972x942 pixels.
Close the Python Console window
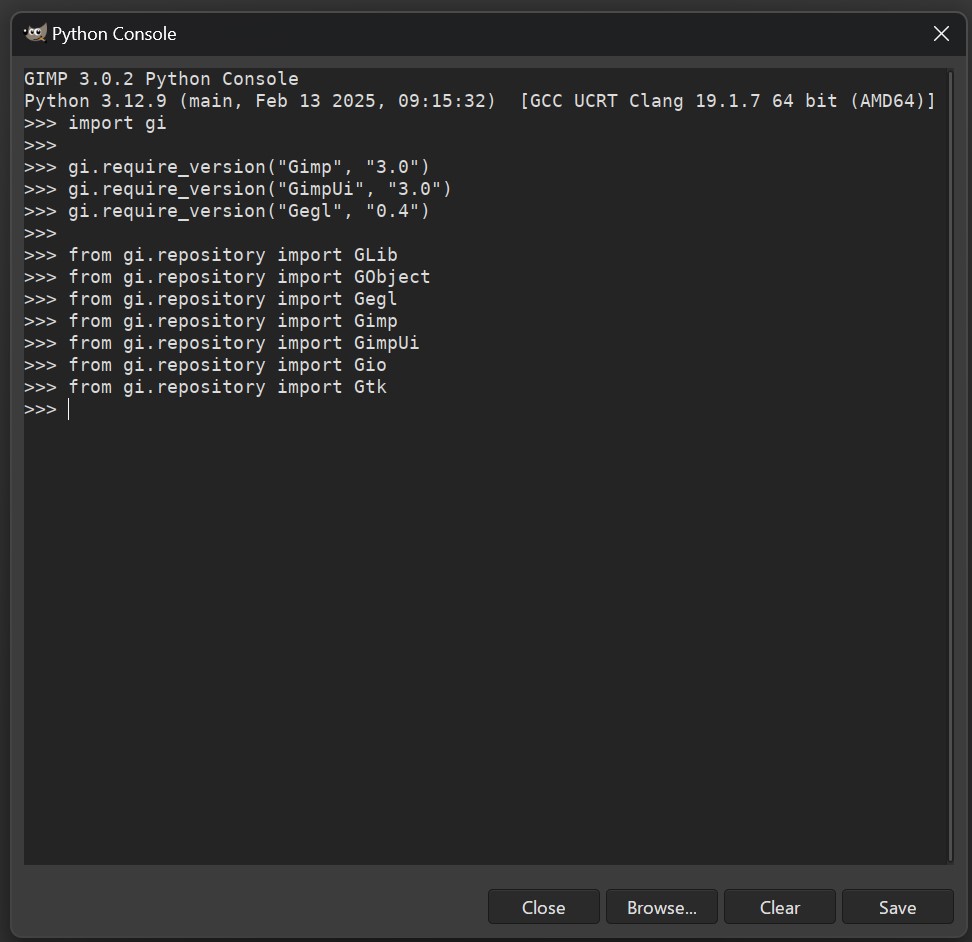[941, 33]
